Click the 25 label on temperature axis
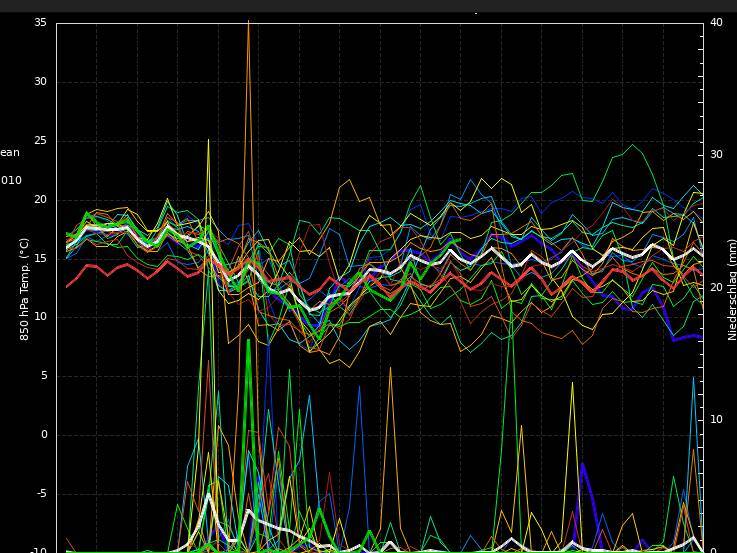This screenshot has height=553, width=737. (40, 140)
